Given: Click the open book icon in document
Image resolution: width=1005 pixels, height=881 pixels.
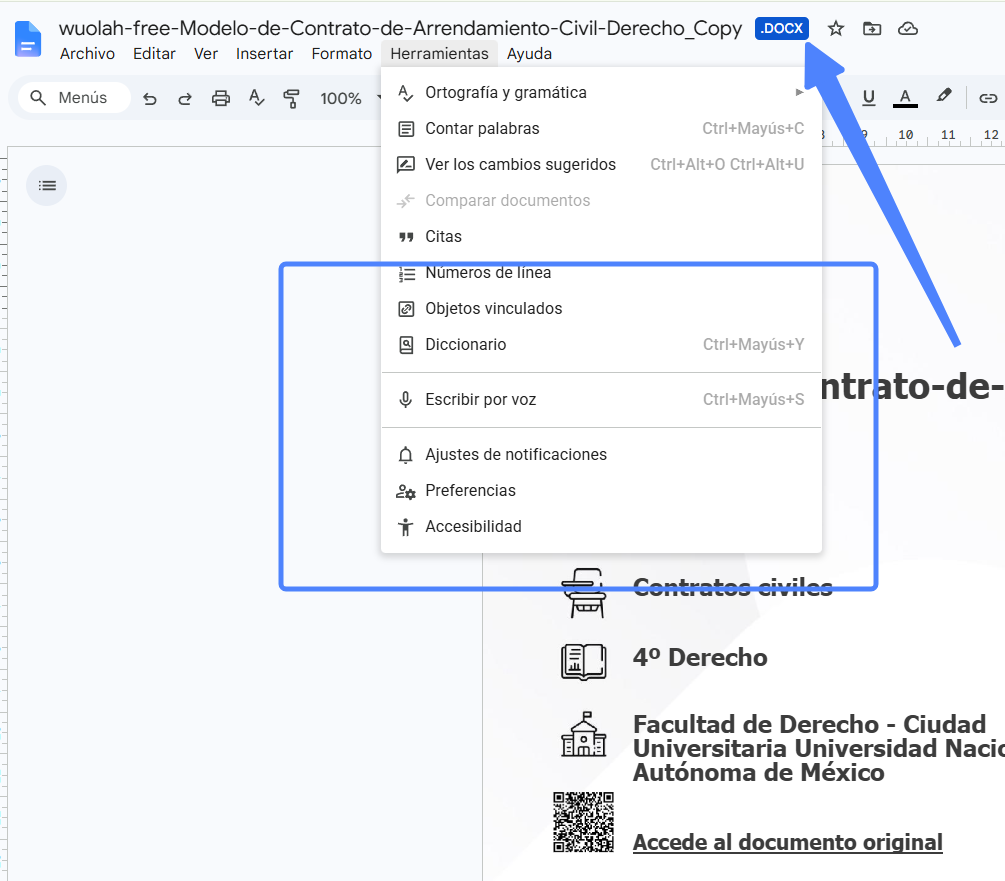Looking at the screenshot, I should pos(583,661).
